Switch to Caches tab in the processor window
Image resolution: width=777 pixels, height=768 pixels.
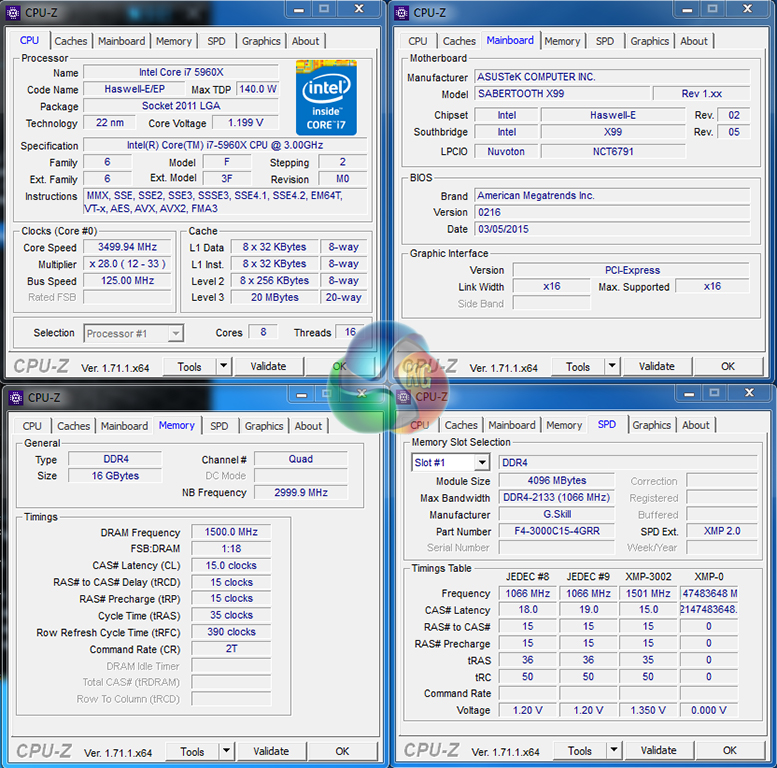click(x=71, y=41)
